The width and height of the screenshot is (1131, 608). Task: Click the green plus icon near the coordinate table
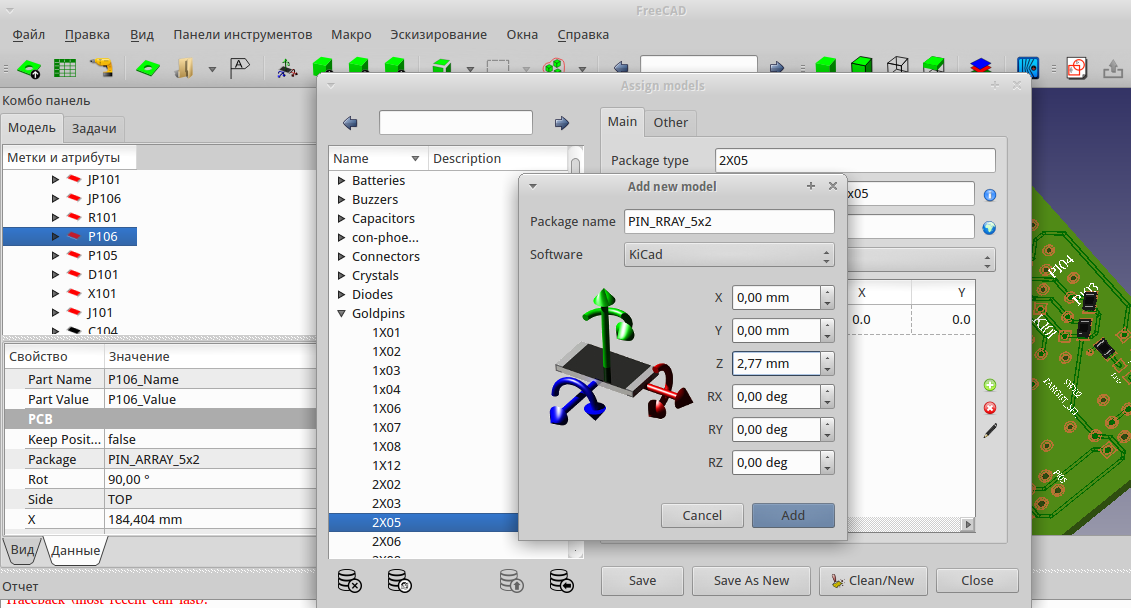[x=990, y=384]
